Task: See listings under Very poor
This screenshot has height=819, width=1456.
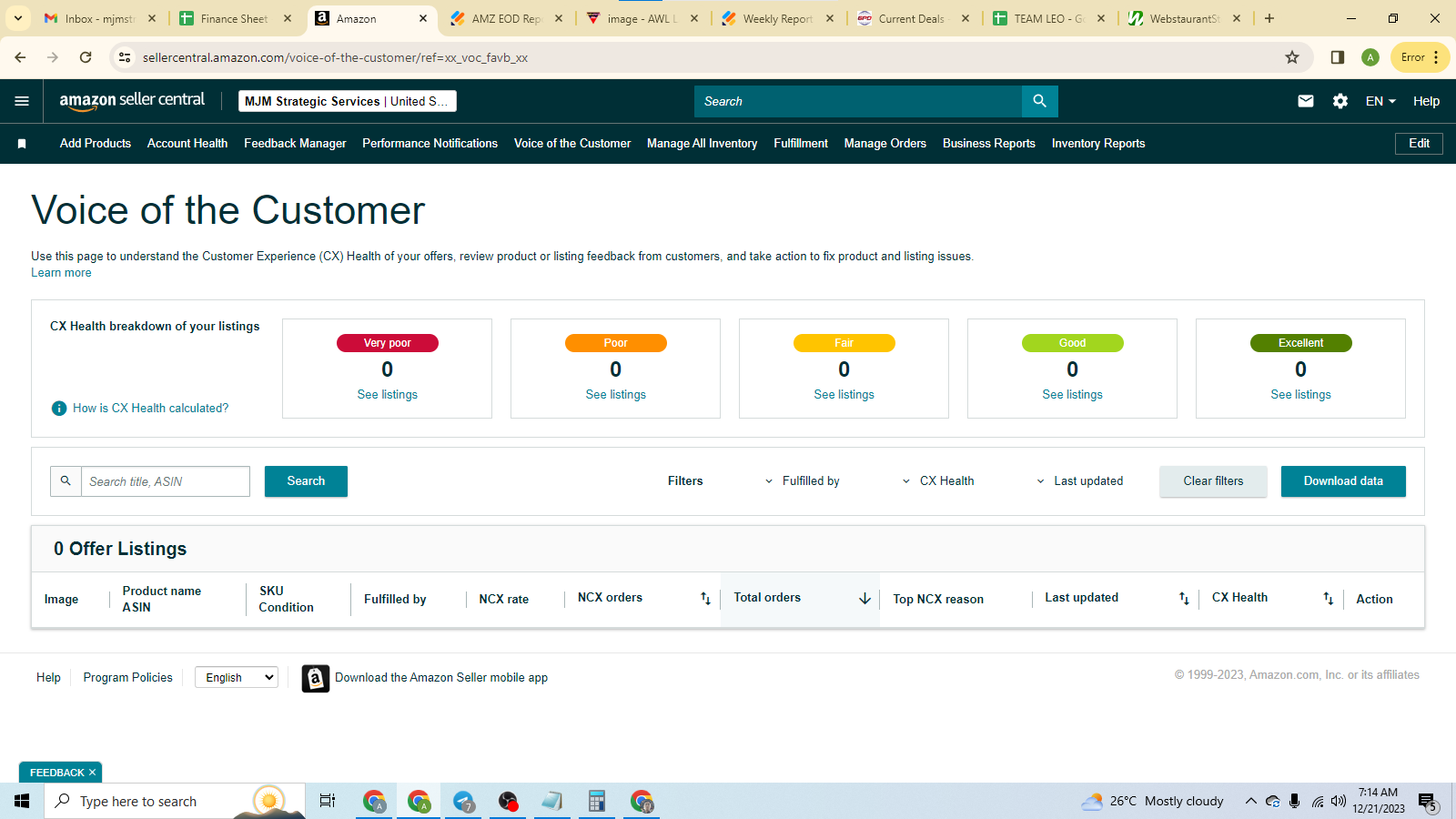Action: click(388, 395)
